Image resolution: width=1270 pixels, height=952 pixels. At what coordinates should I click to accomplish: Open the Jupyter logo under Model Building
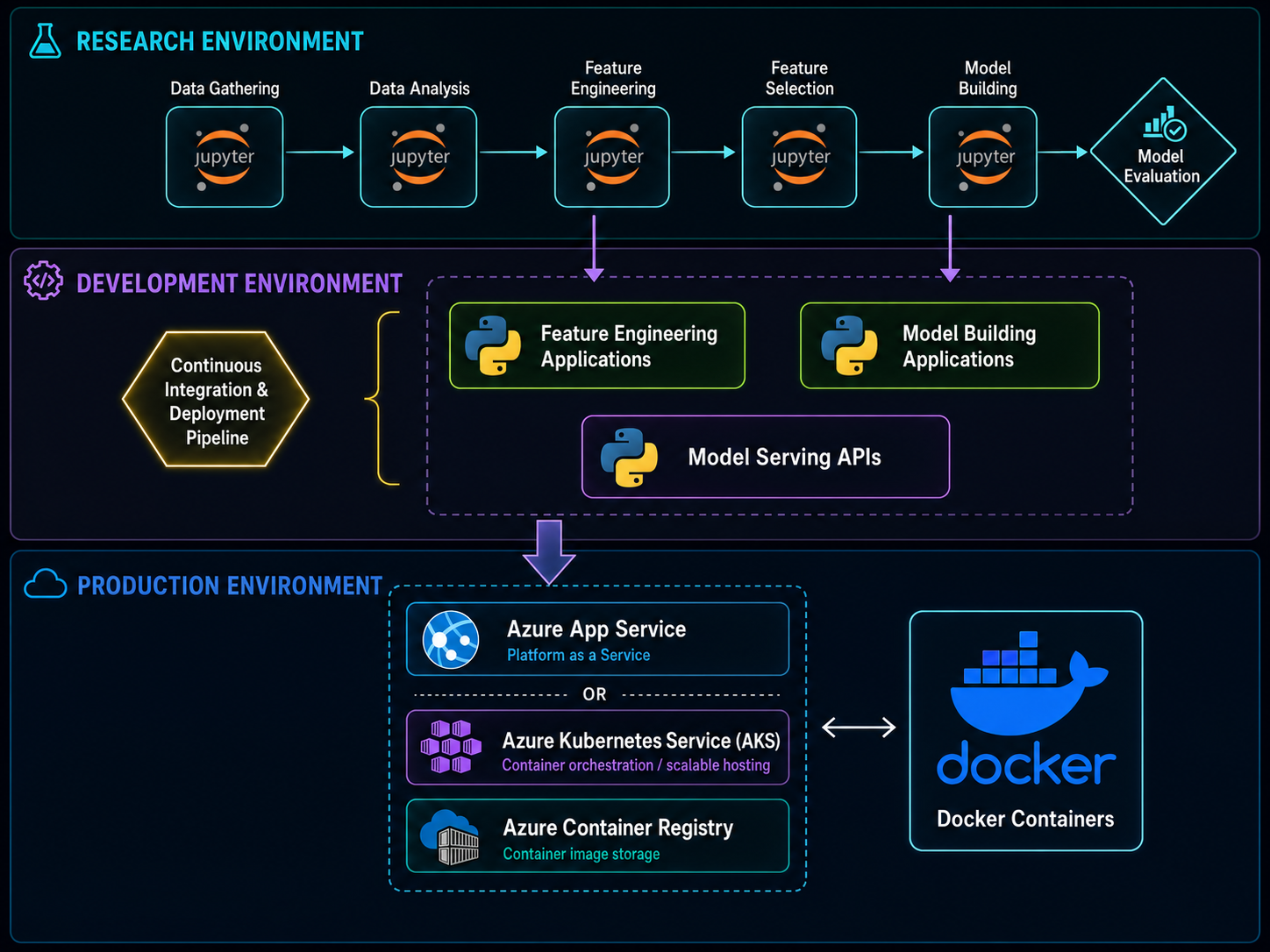985,158
